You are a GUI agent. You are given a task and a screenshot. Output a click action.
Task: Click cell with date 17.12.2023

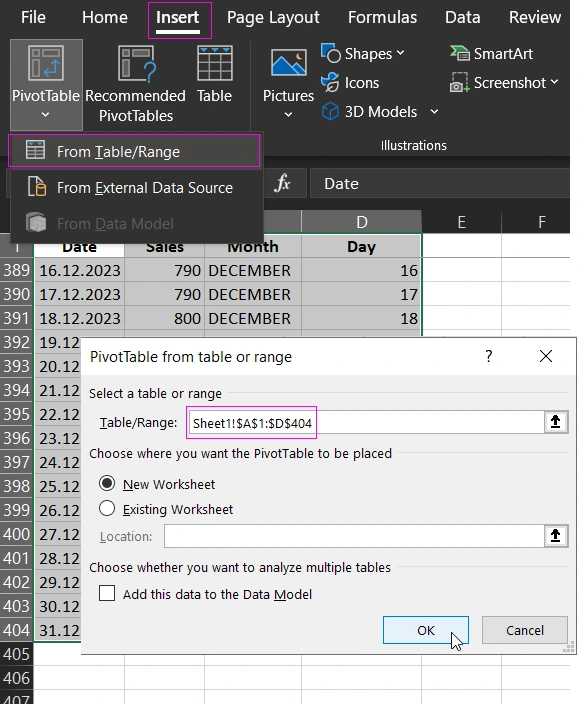pyautogui.click(x=79, y=295)
